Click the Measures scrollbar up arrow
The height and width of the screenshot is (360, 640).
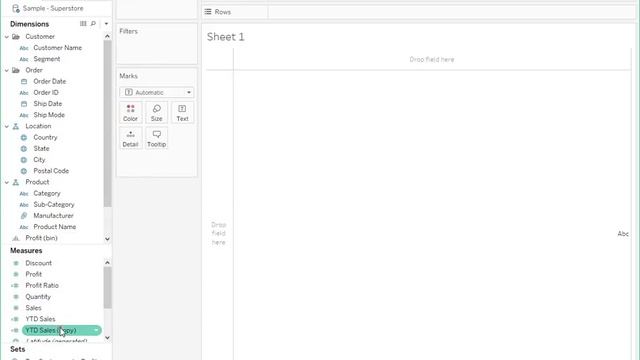click(107, 262)
